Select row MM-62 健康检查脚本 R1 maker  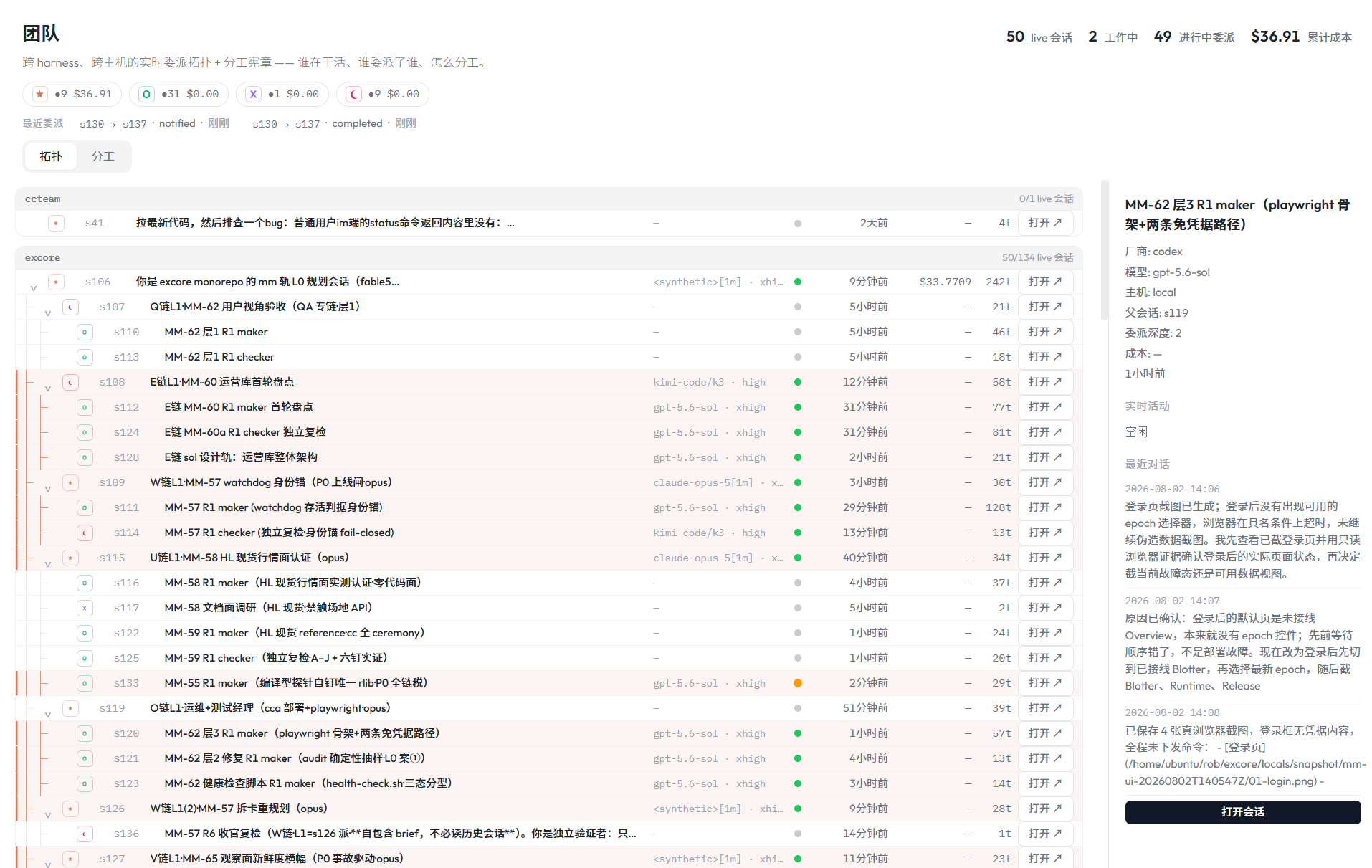[548, 783]
